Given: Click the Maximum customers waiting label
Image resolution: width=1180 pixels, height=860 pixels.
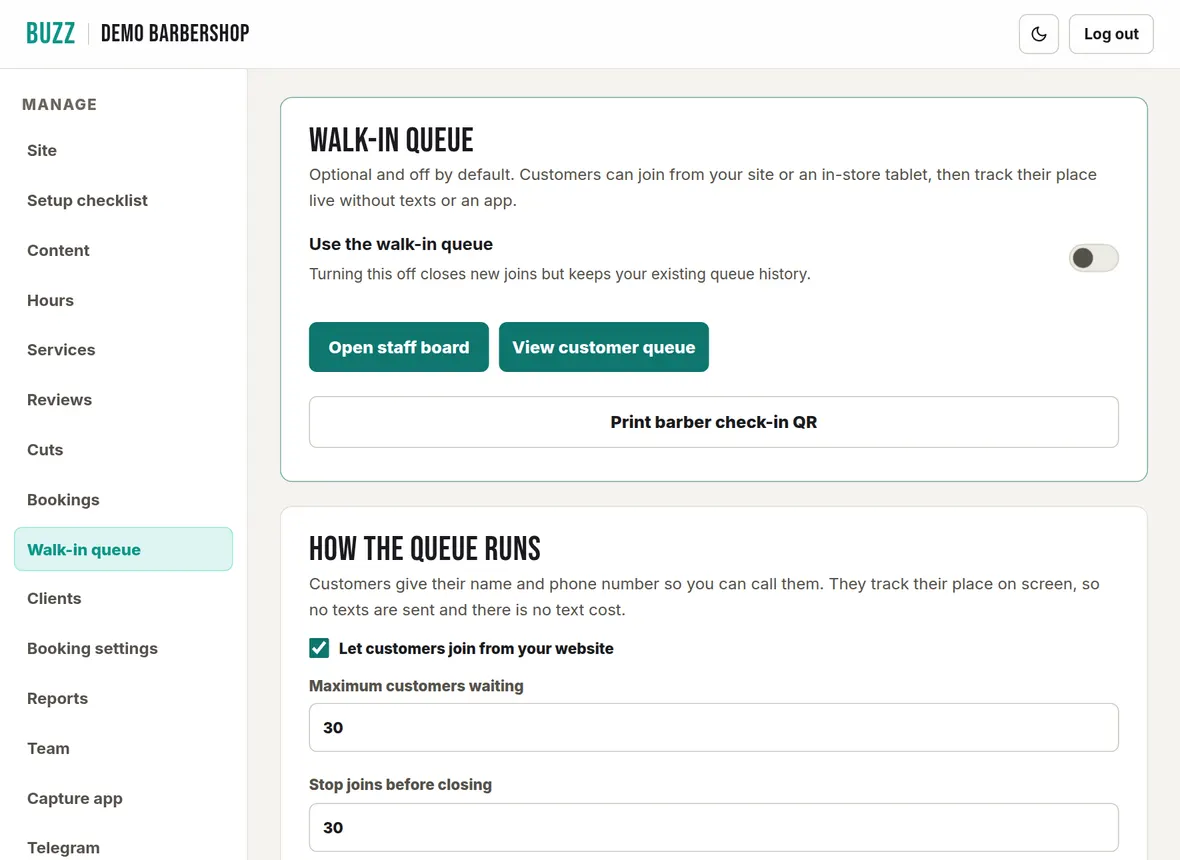Looking at the screenshot, I should click(416, 685).
